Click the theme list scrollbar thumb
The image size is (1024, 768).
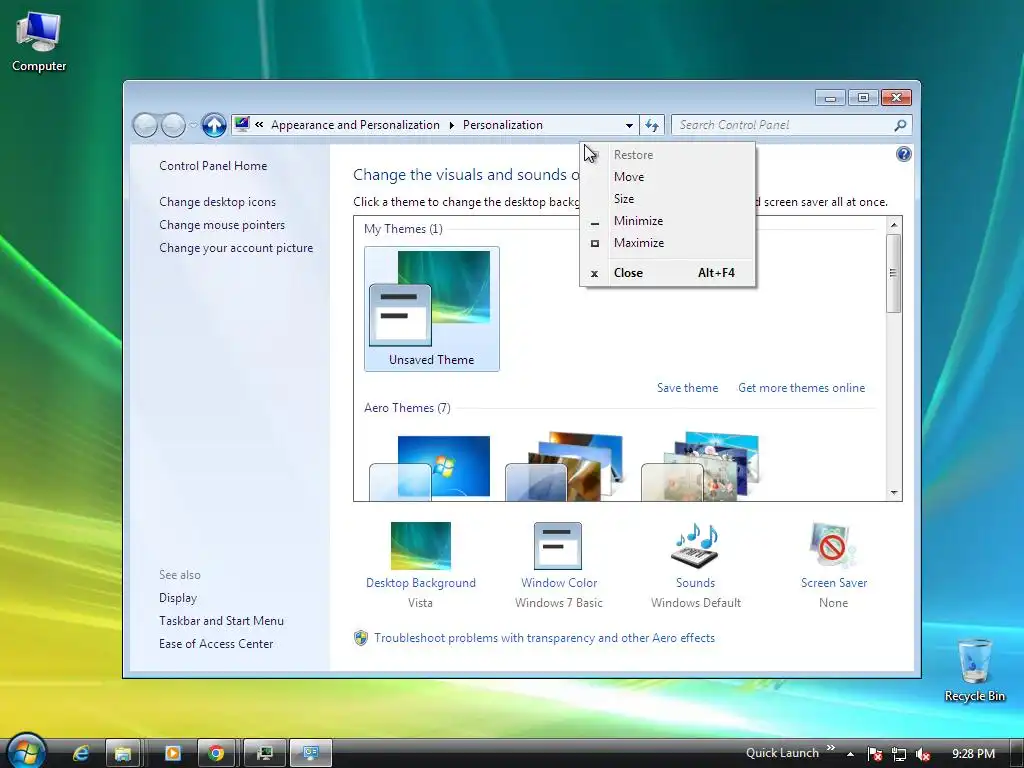point(894,273)
